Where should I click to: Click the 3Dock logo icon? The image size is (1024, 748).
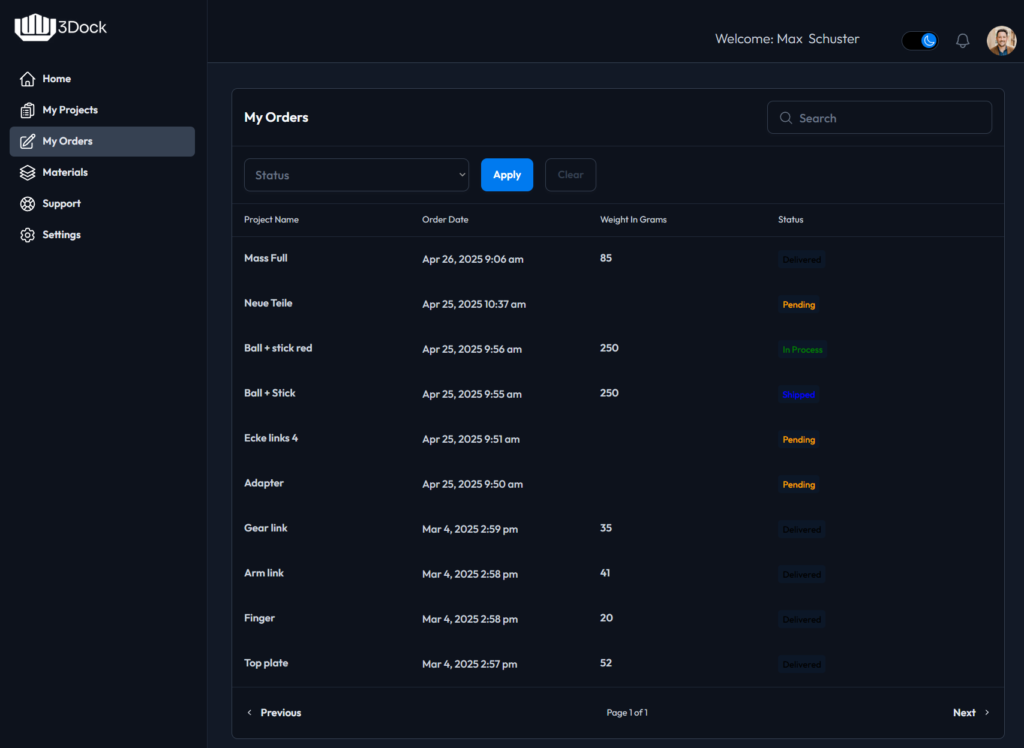[x=33, y=27]
